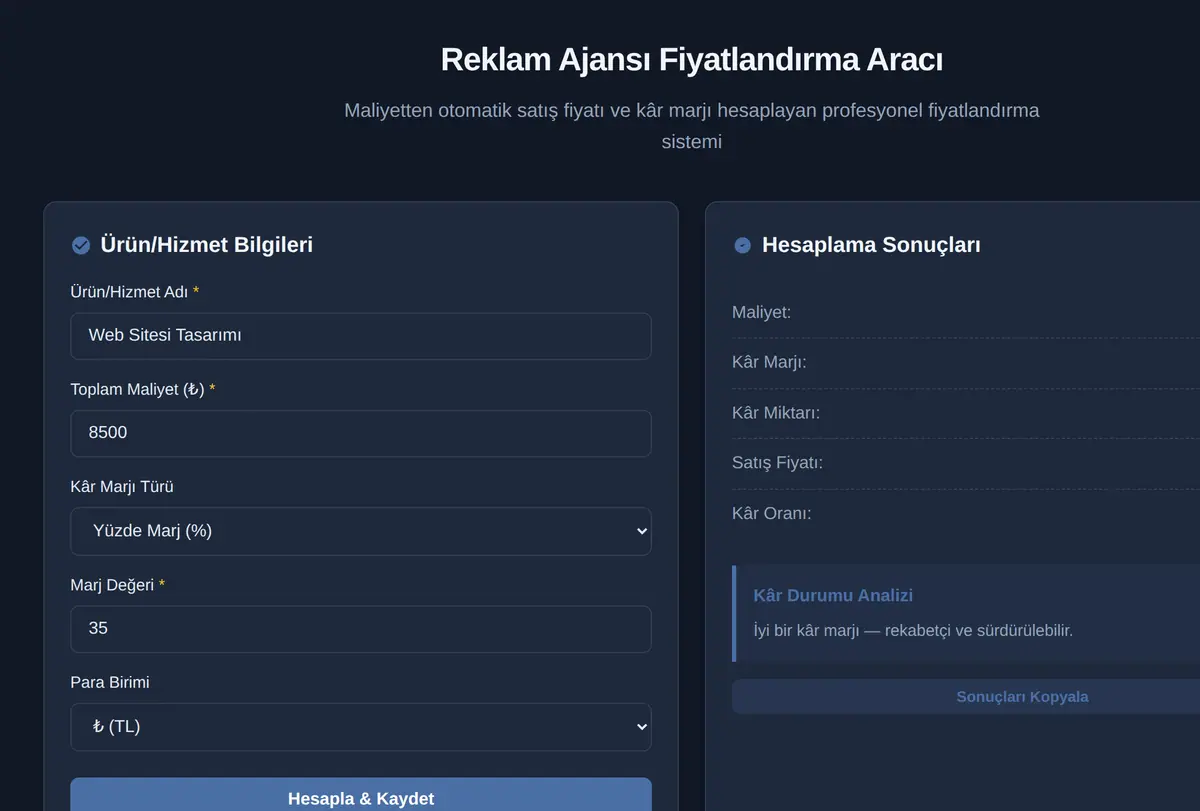Click the Hesapla & Kaydet button

pos(361,796)
